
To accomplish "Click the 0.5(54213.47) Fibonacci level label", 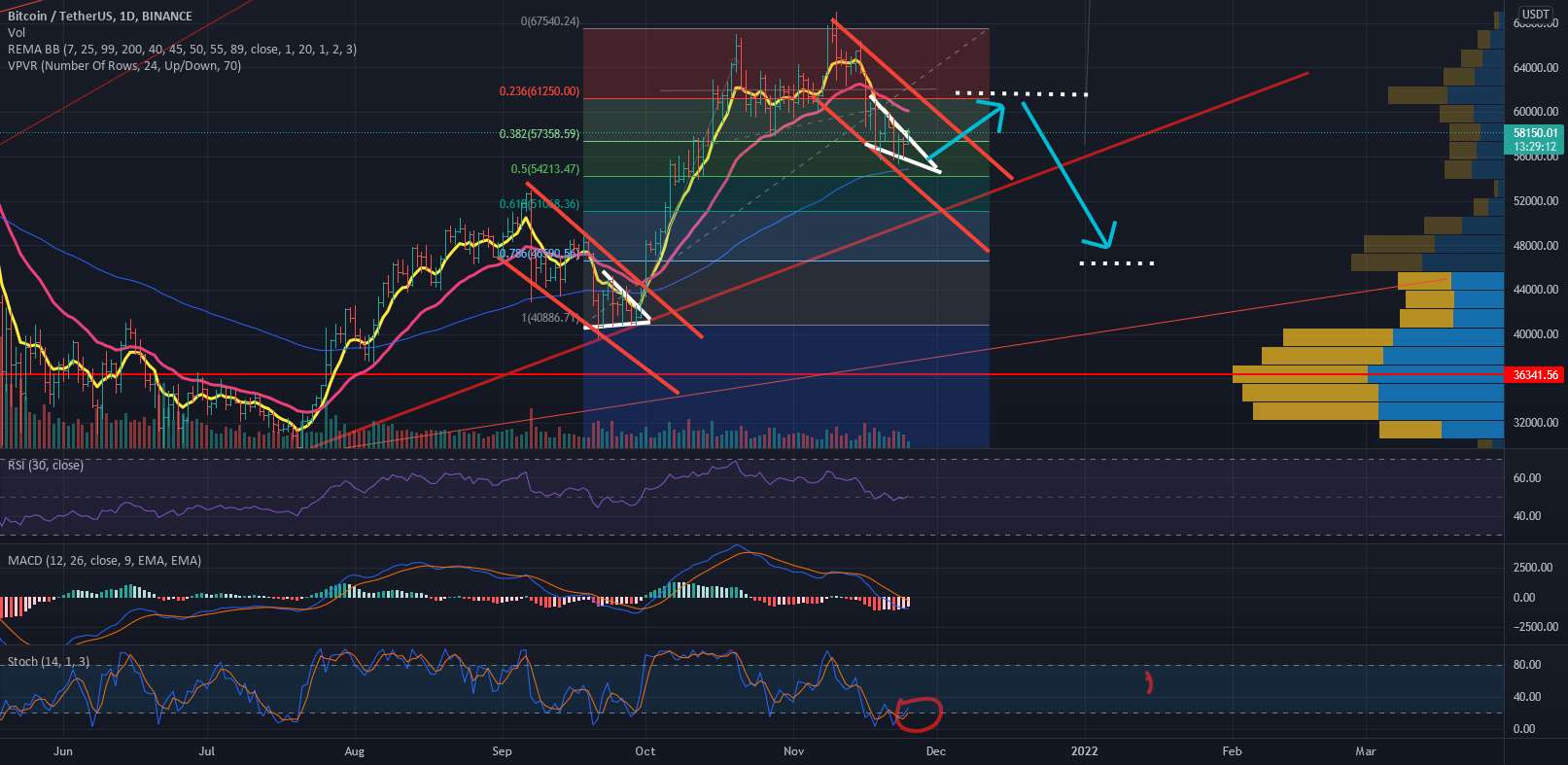I will (x=545, y=169).
